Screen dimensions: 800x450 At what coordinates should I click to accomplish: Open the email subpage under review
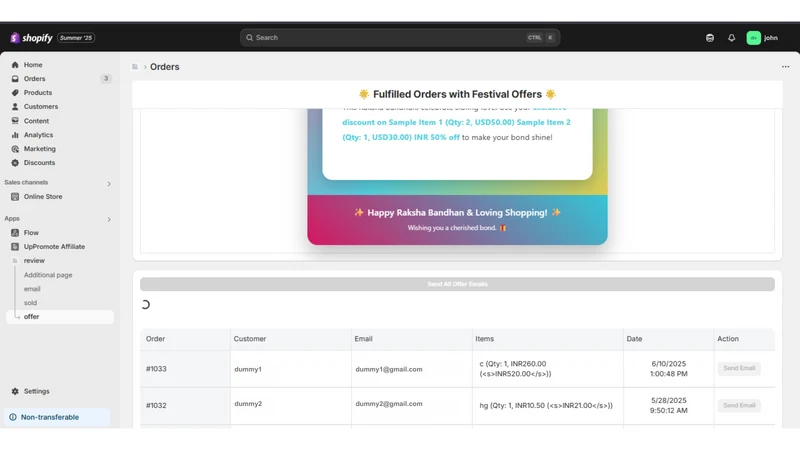tap(32, 289)
